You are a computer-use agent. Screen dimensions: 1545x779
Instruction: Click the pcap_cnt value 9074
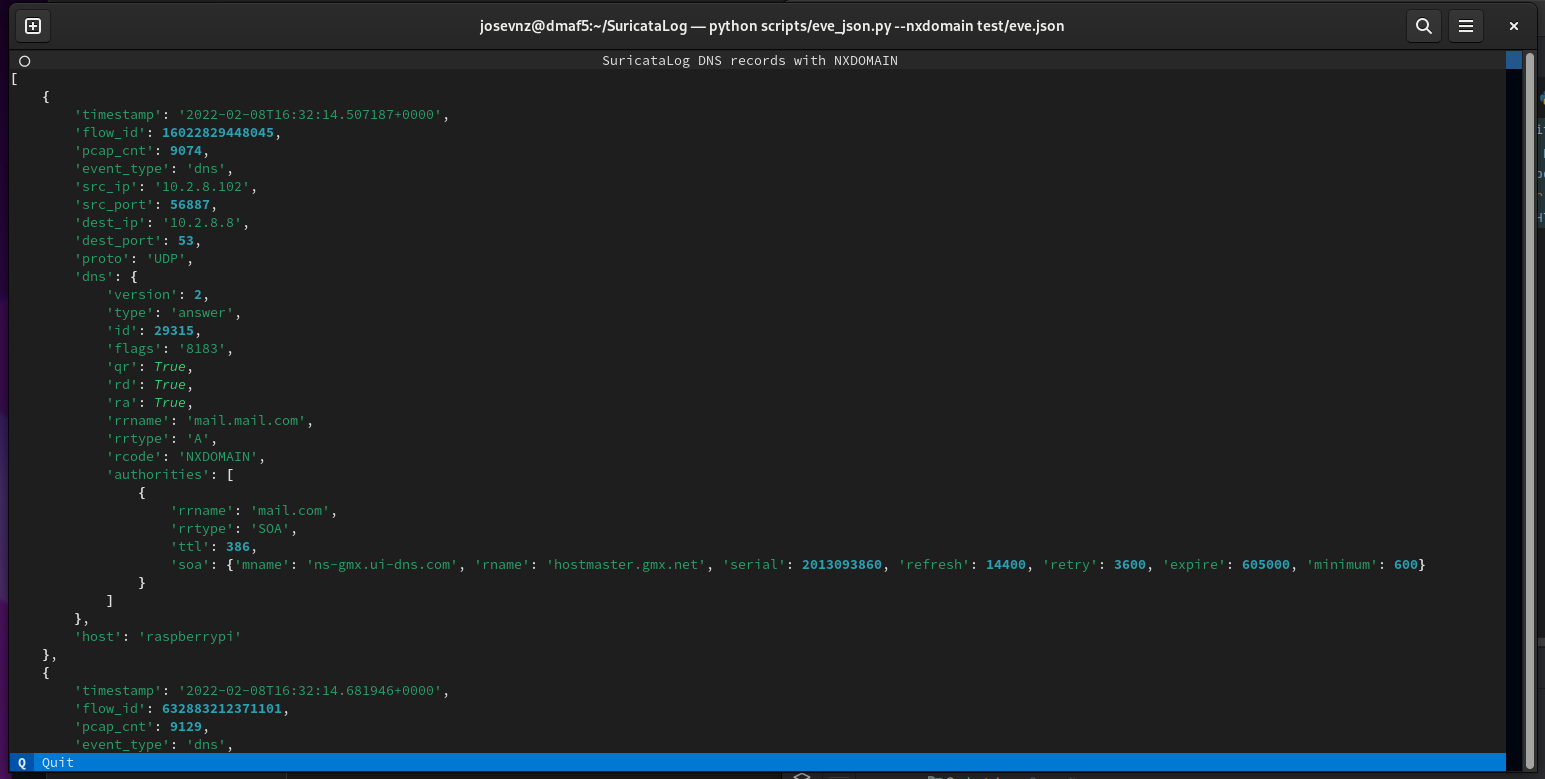(x=186, y=150)
